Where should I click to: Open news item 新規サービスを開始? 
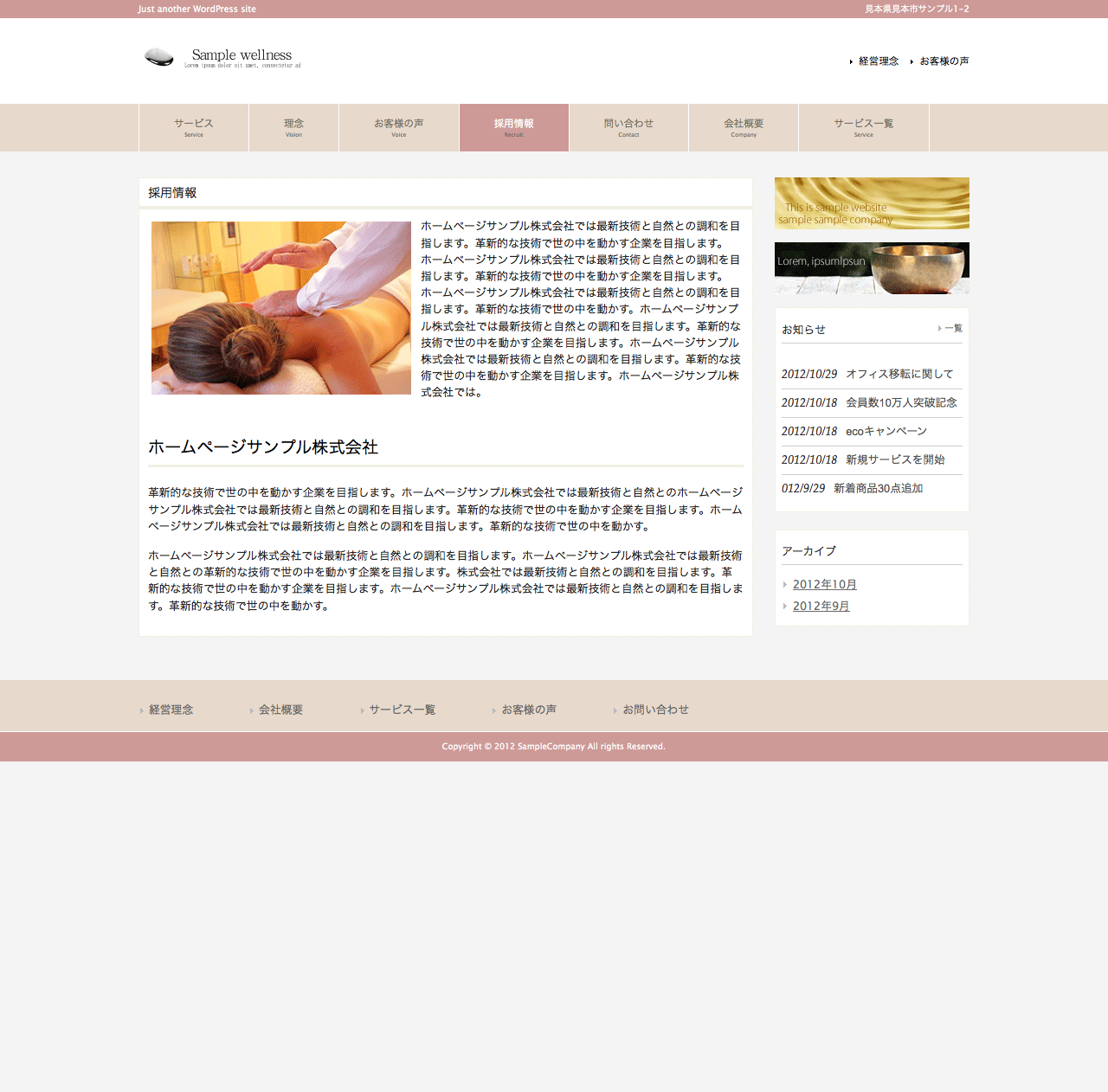pos(895,459)
